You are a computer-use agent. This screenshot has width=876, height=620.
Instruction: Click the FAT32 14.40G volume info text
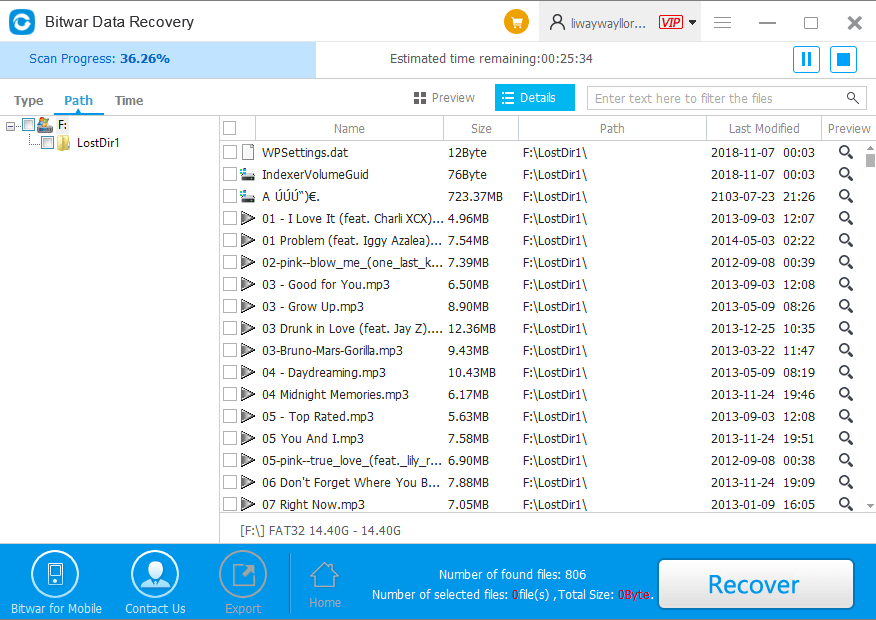tap(321, 531)
